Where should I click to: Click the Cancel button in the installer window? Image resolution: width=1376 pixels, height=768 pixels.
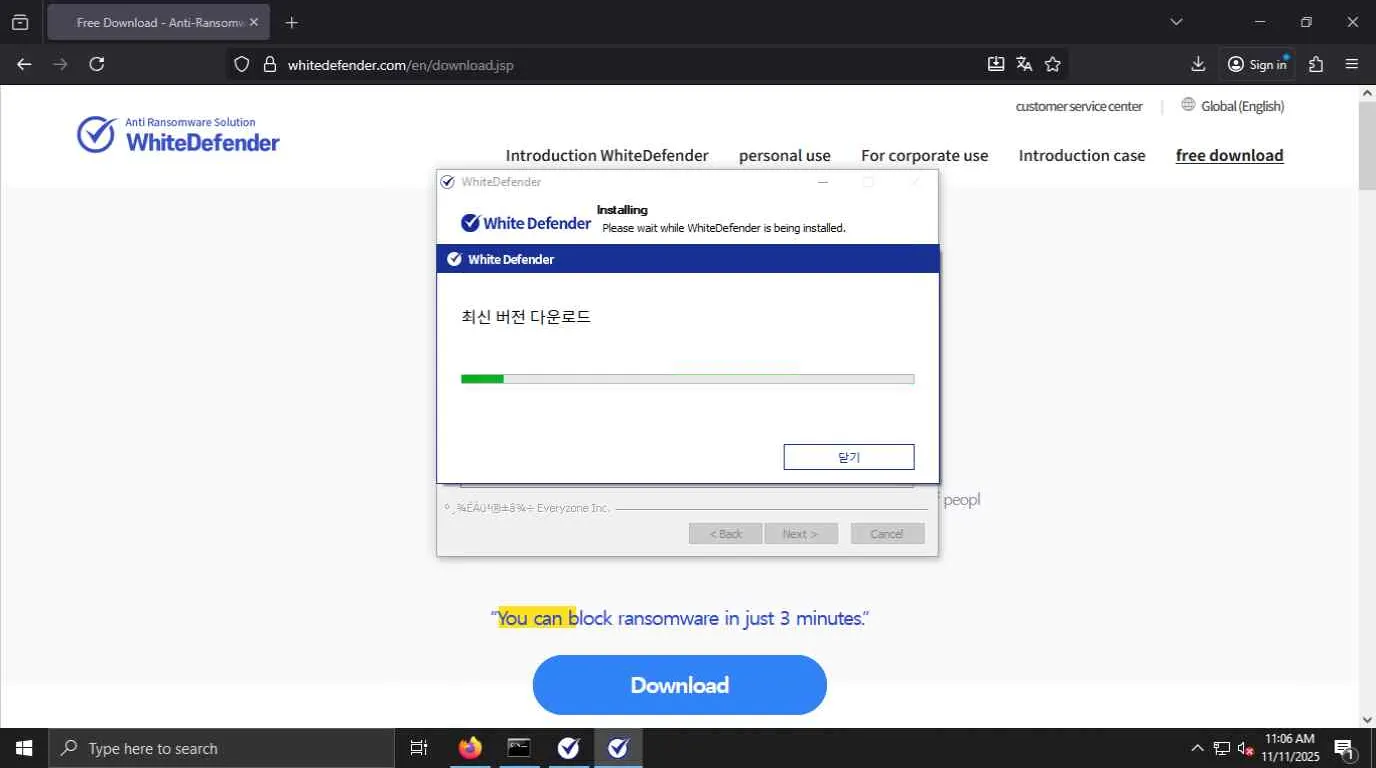click(887, 534)
